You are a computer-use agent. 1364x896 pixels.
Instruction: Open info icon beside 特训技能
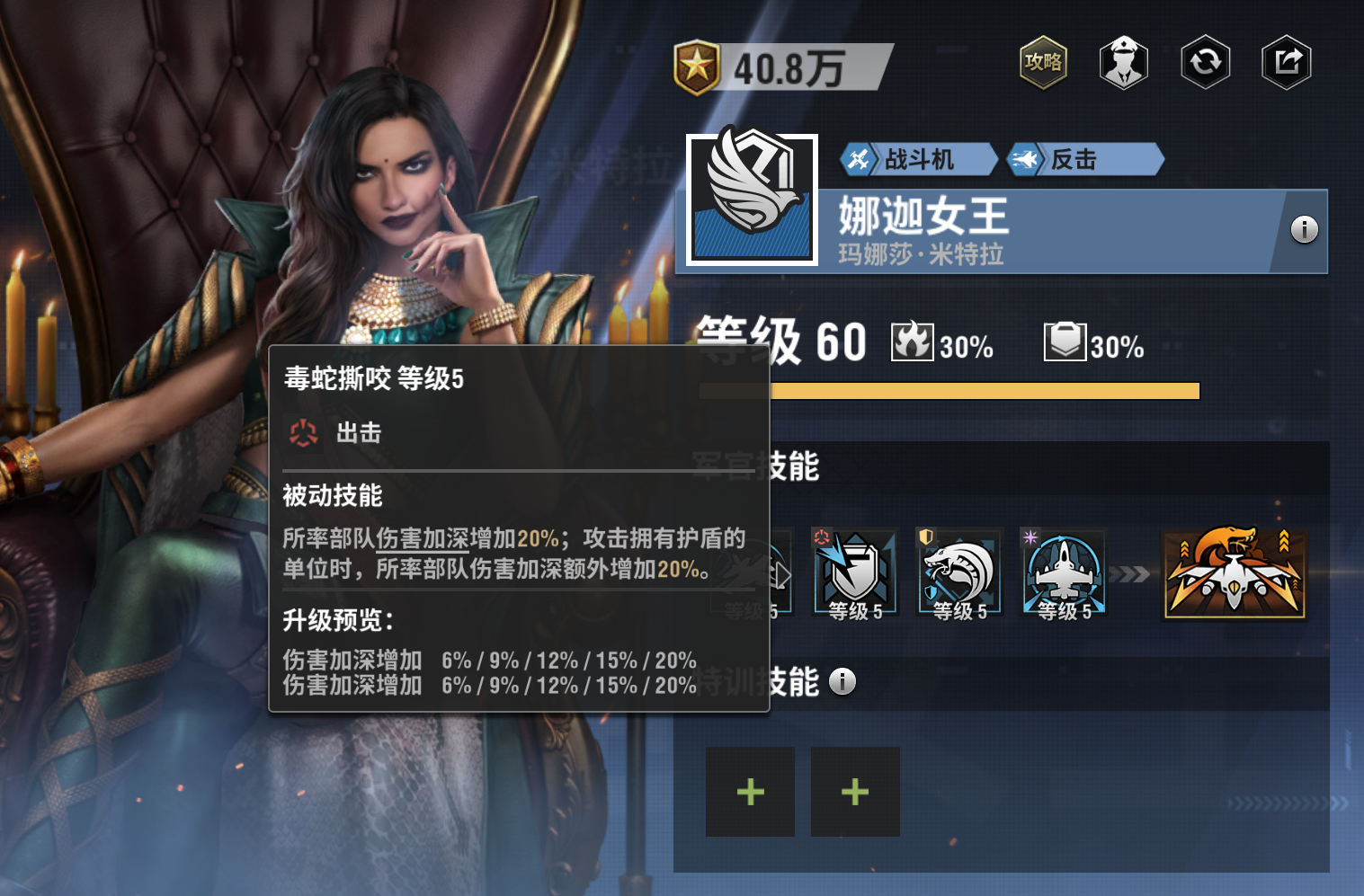tap(842, 681)
